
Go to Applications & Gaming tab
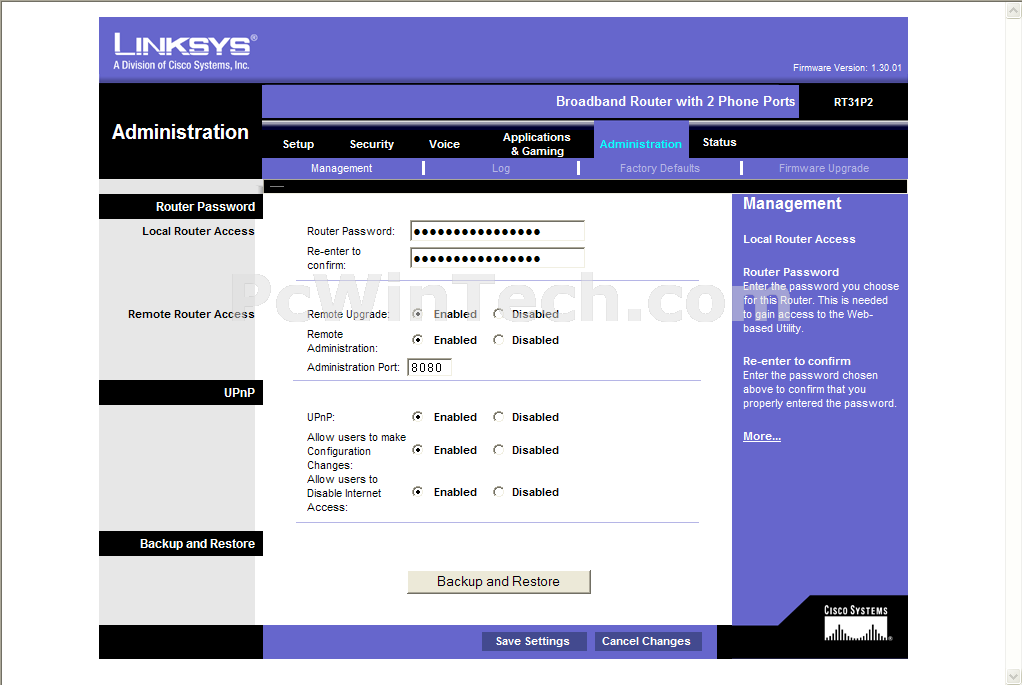536,144
